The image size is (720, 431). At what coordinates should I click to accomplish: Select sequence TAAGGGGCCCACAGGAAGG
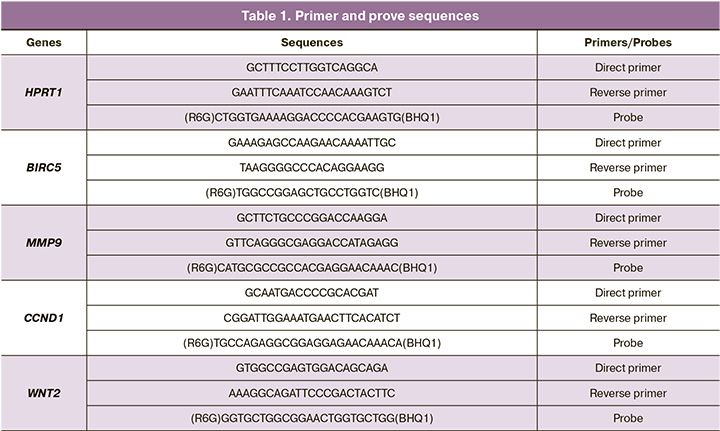coord(312,167)
